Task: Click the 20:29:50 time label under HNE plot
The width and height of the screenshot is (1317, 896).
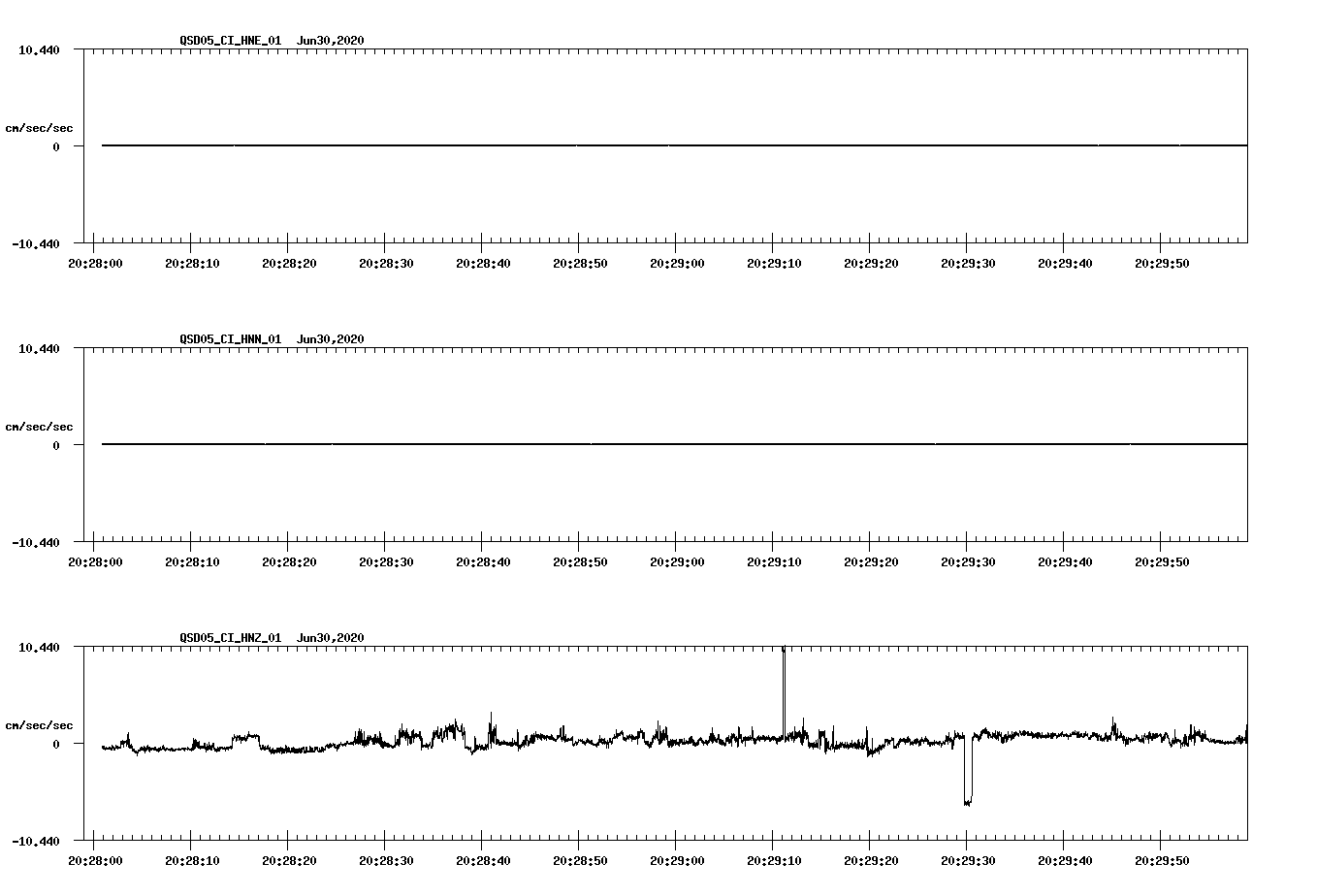Action: pos(1162,264)
